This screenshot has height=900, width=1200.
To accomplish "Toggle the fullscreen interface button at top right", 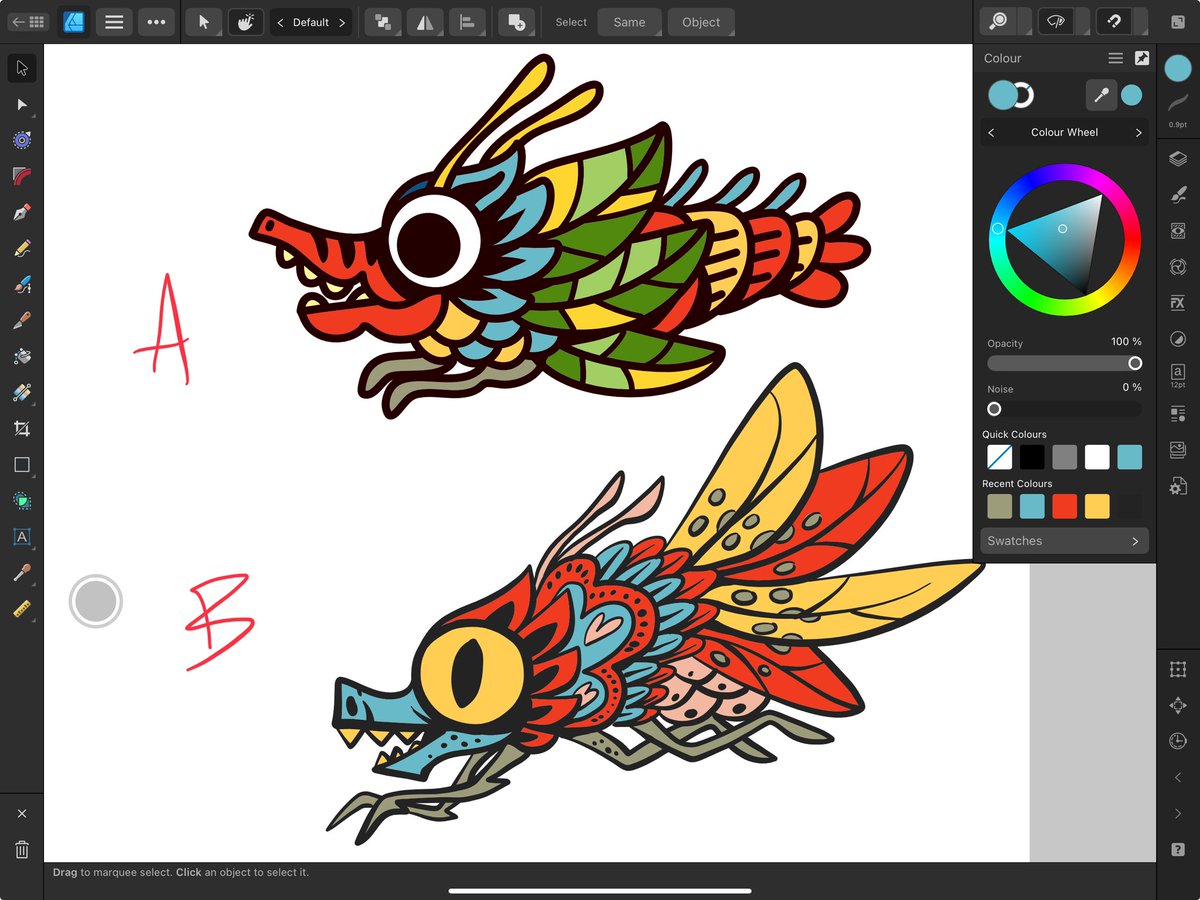I will tap(1178, 21).
